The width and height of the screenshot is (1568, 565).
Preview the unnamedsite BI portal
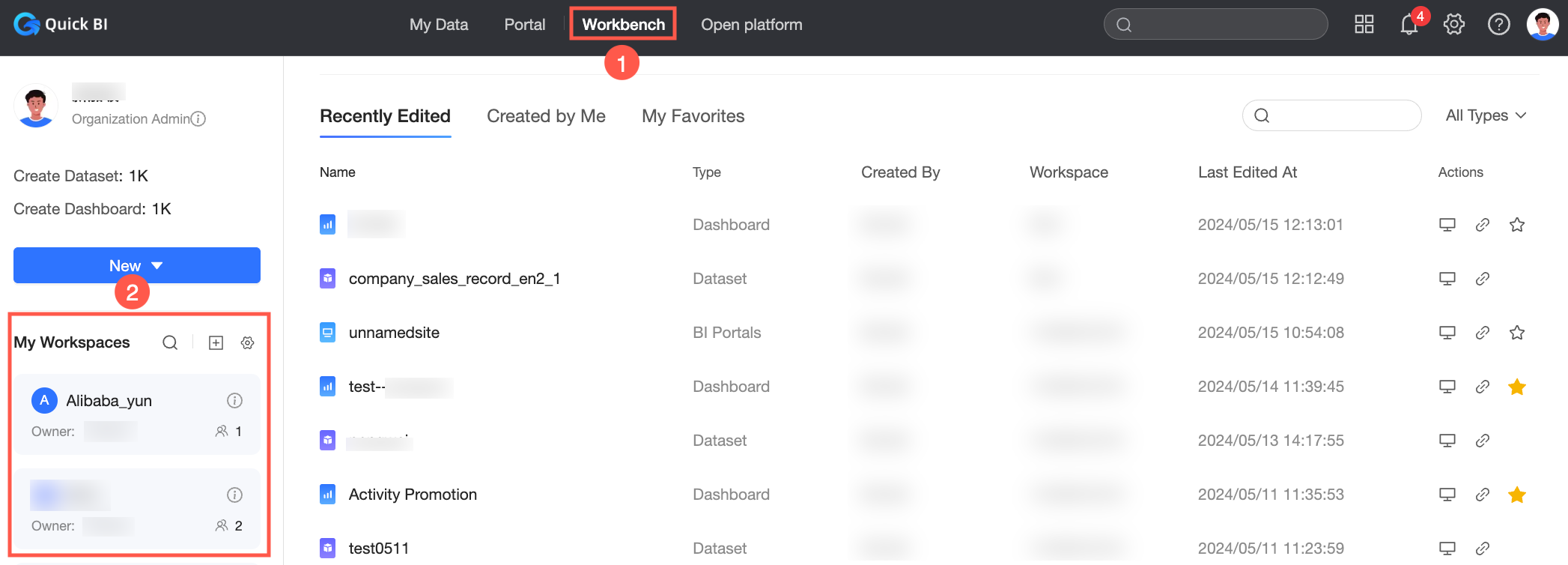tap(1447, 333)
